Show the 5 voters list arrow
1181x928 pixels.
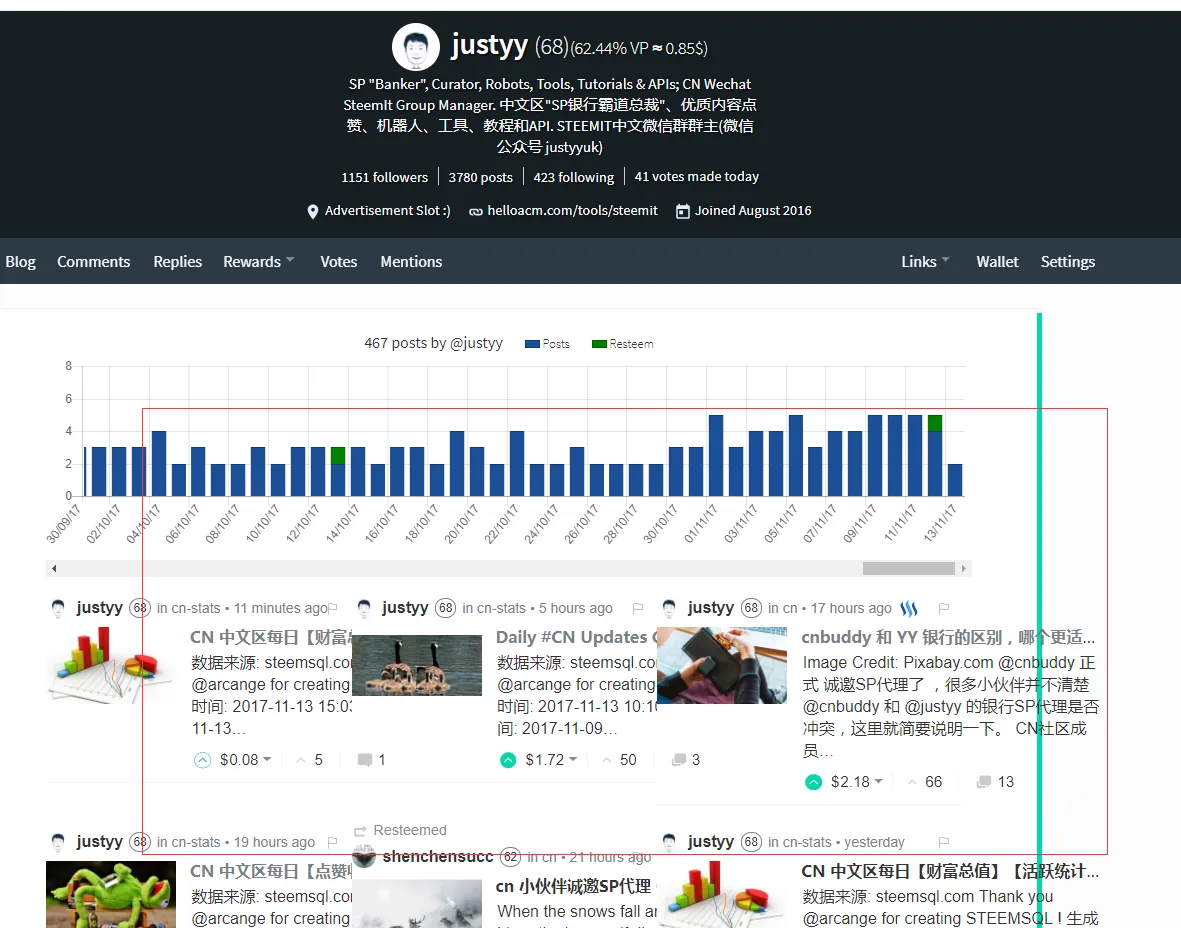[301, 760]
